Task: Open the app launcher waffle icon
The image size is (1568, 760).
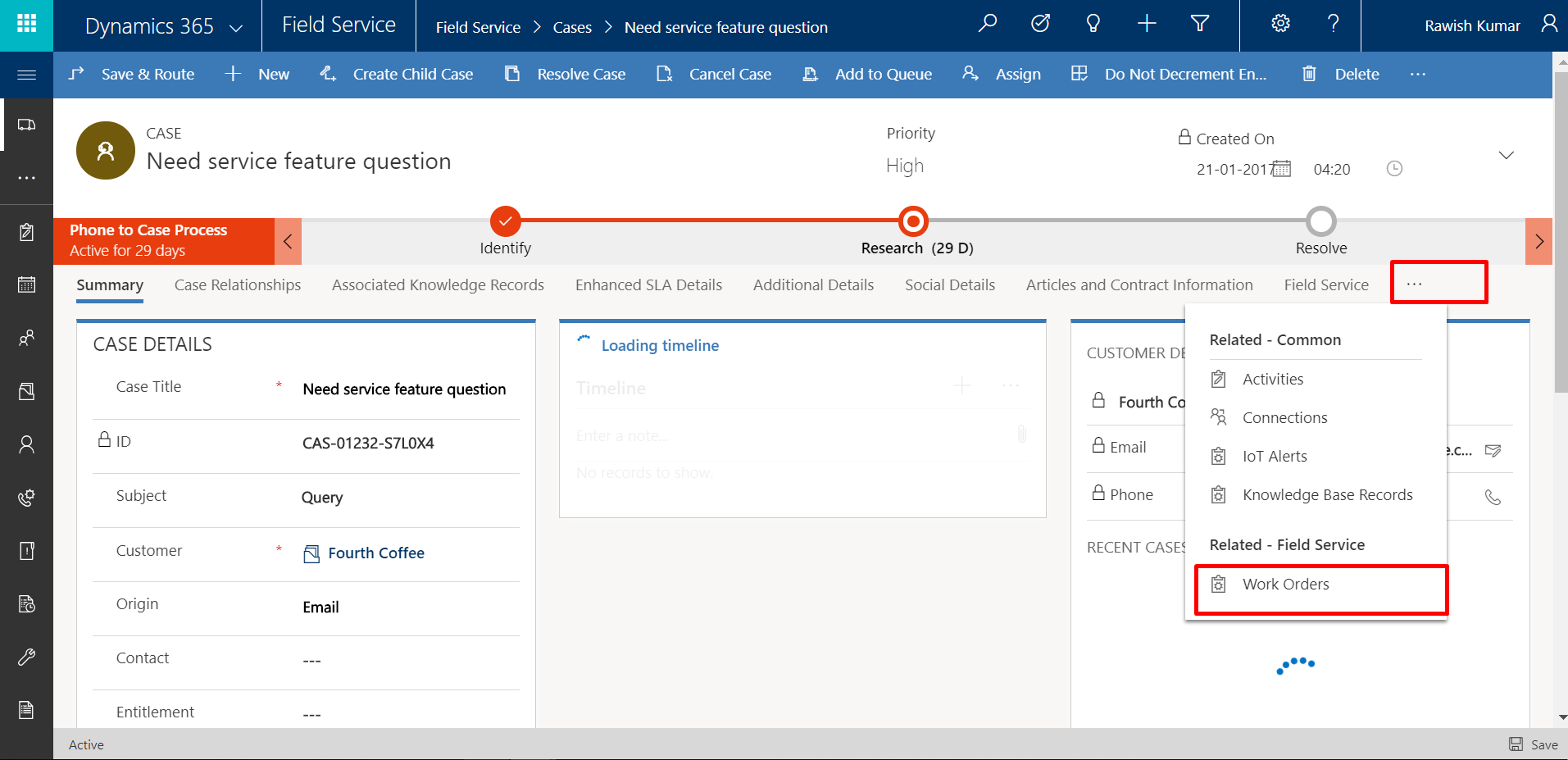Action: (x=26, y=24)
